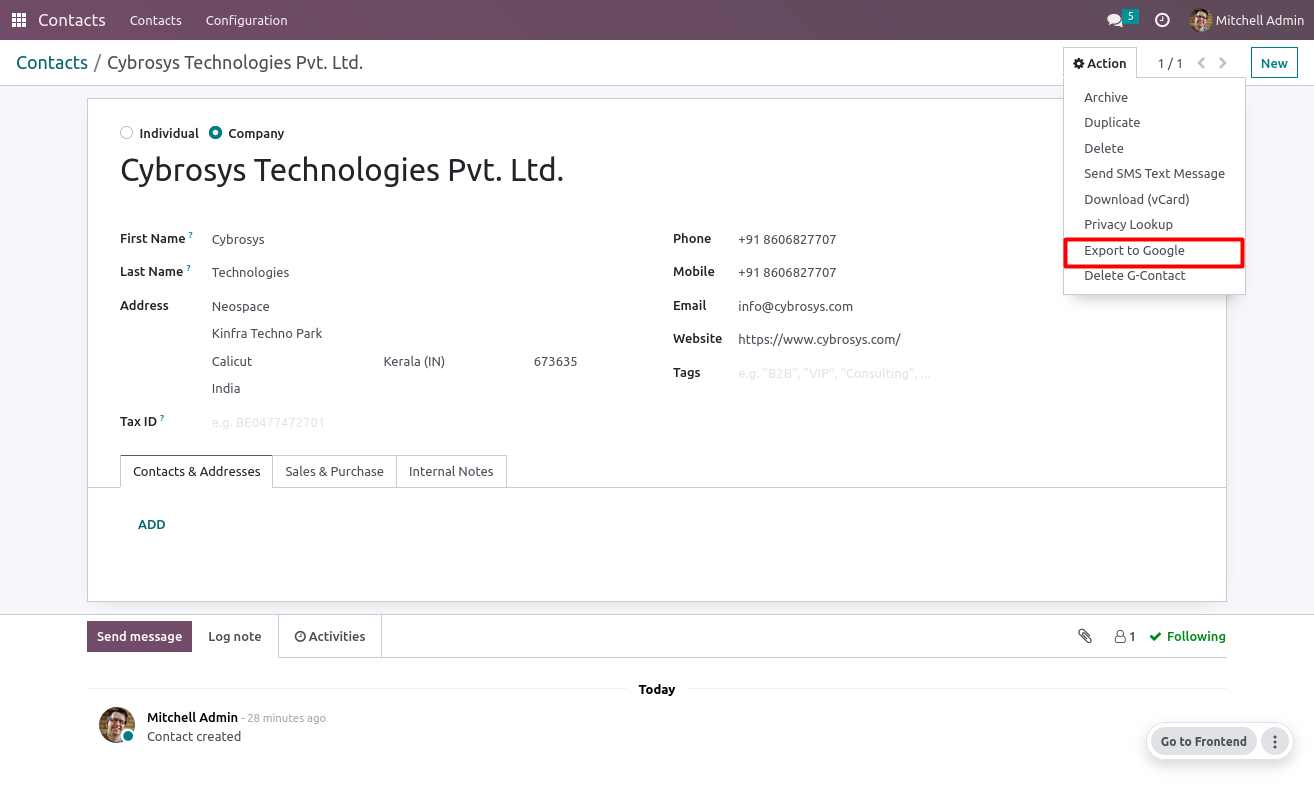Click the Send message button
The height and width of the screenshot is (805, 1314).
click(x=139, y=636)
